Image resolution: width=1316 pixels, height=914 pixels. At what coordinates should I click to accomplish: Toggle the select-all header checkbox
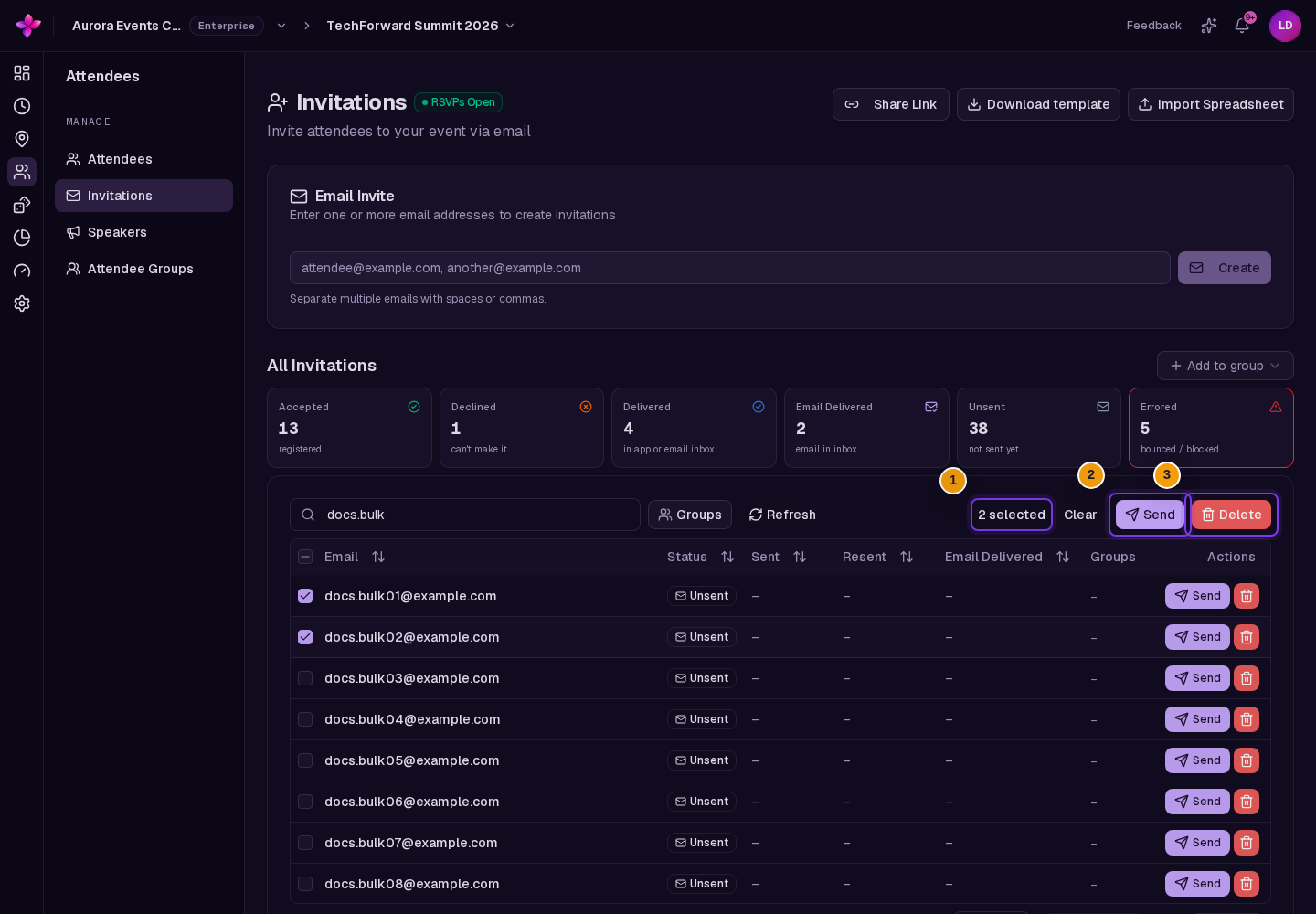click(x=305, y=557)
